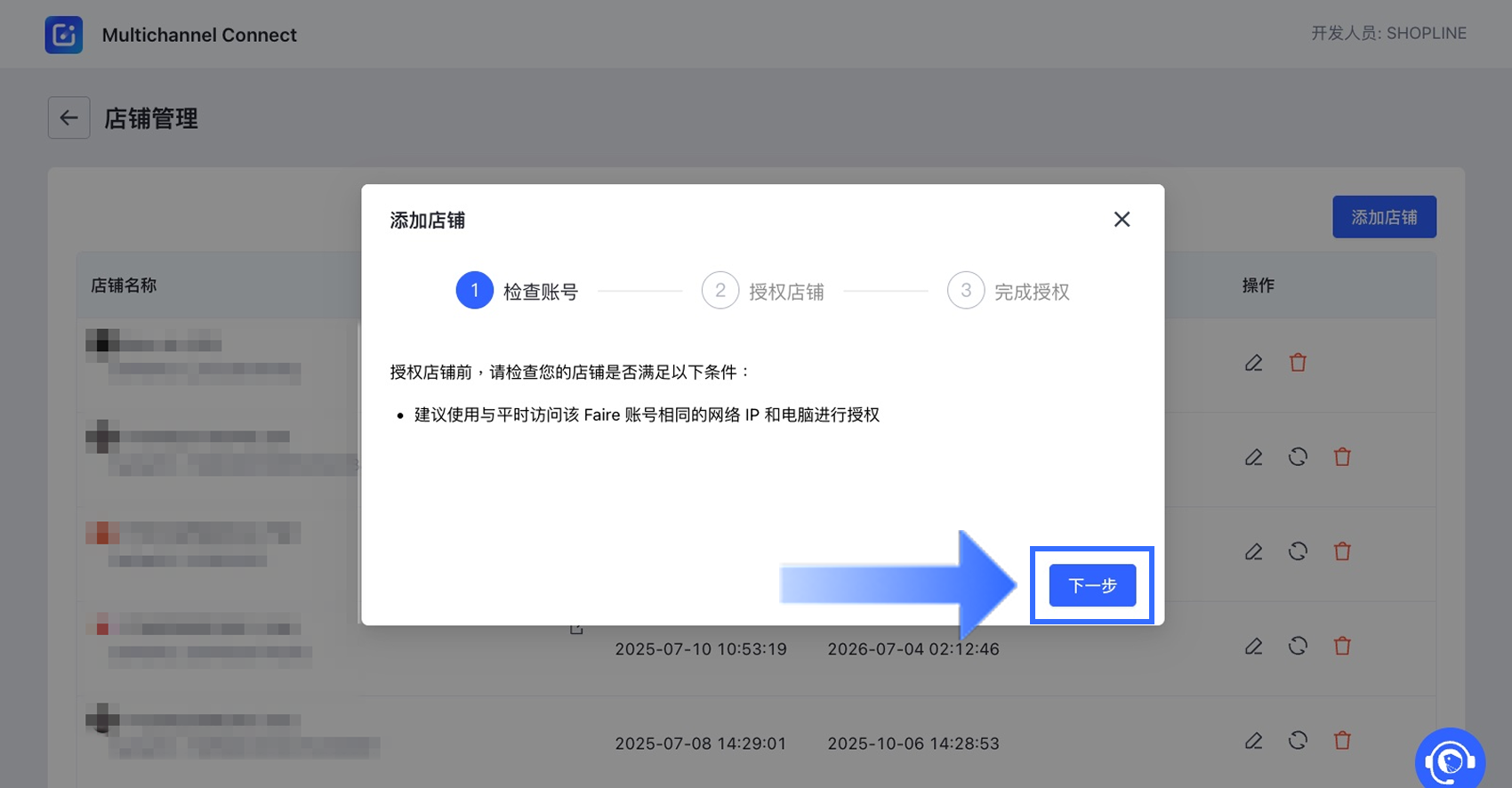The height and width of the screenshot is (788, 1512).
Task: Delete the store in the row without a refresh icon
Action: click(x=1298, y=363)
